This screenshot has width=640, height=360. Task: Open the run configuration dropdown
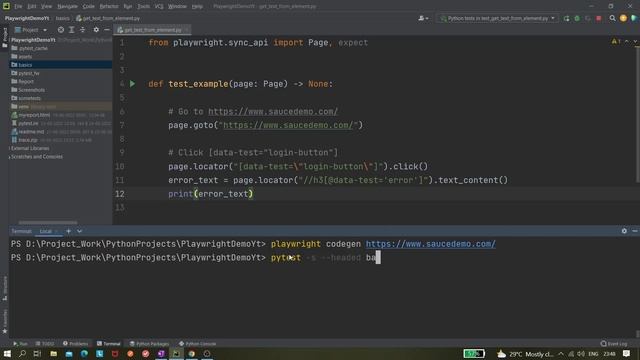[498, 18]
